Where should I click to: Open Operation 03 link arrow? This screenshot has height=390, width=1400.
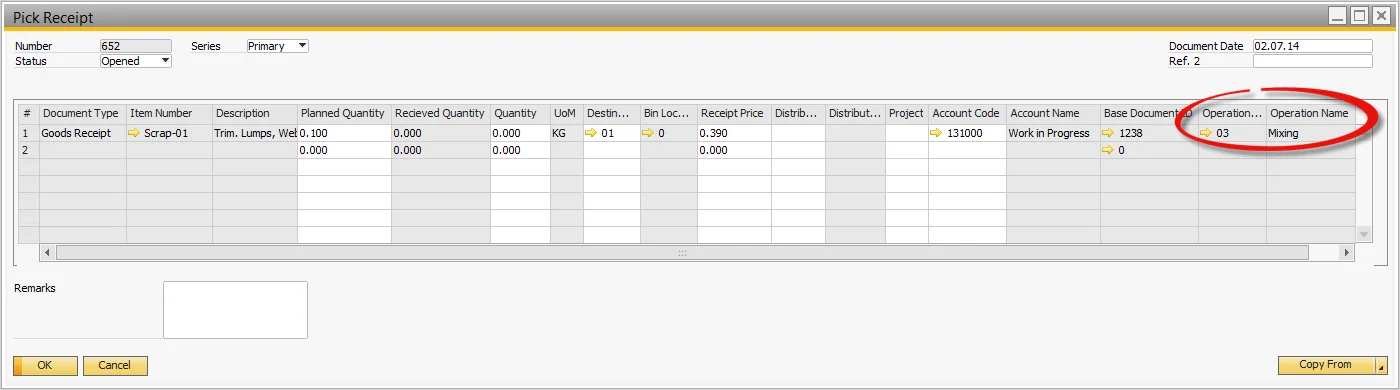pyautogui.click(x=1208, y=133)
